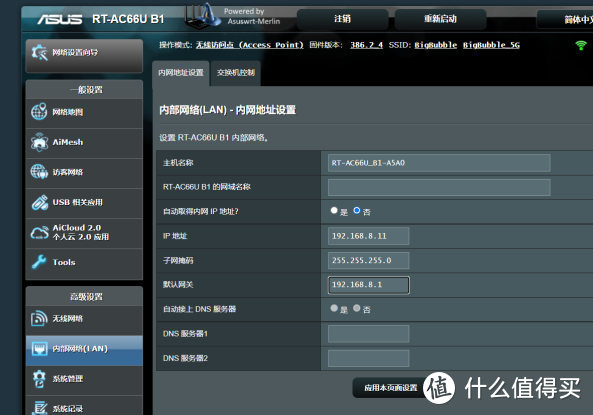
Task: Open Tools wrench icon
Action: (x=39, y=262)
